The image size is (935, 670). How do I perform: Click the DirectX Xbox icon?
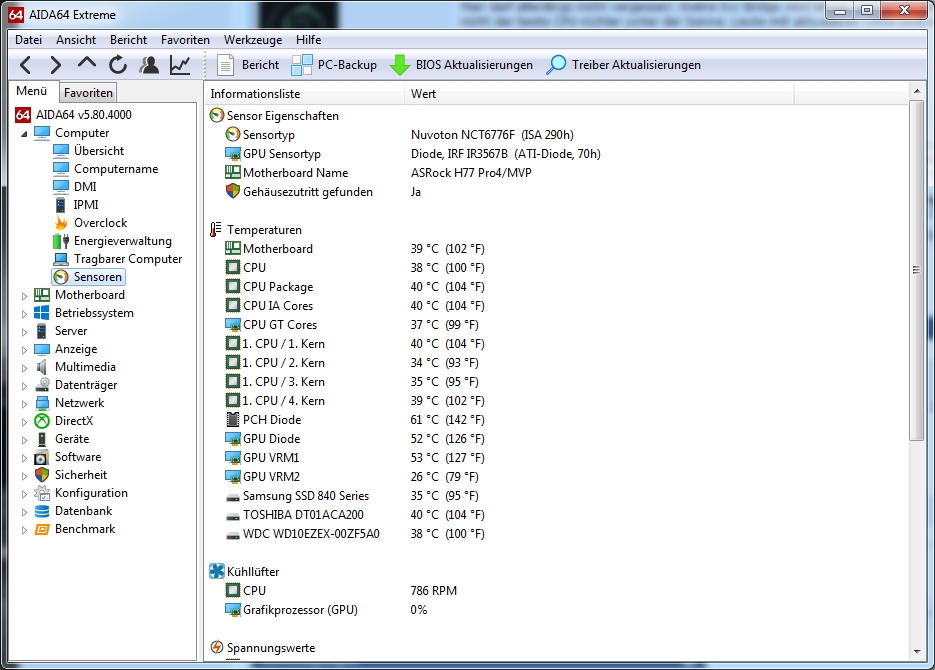[42, 421]
